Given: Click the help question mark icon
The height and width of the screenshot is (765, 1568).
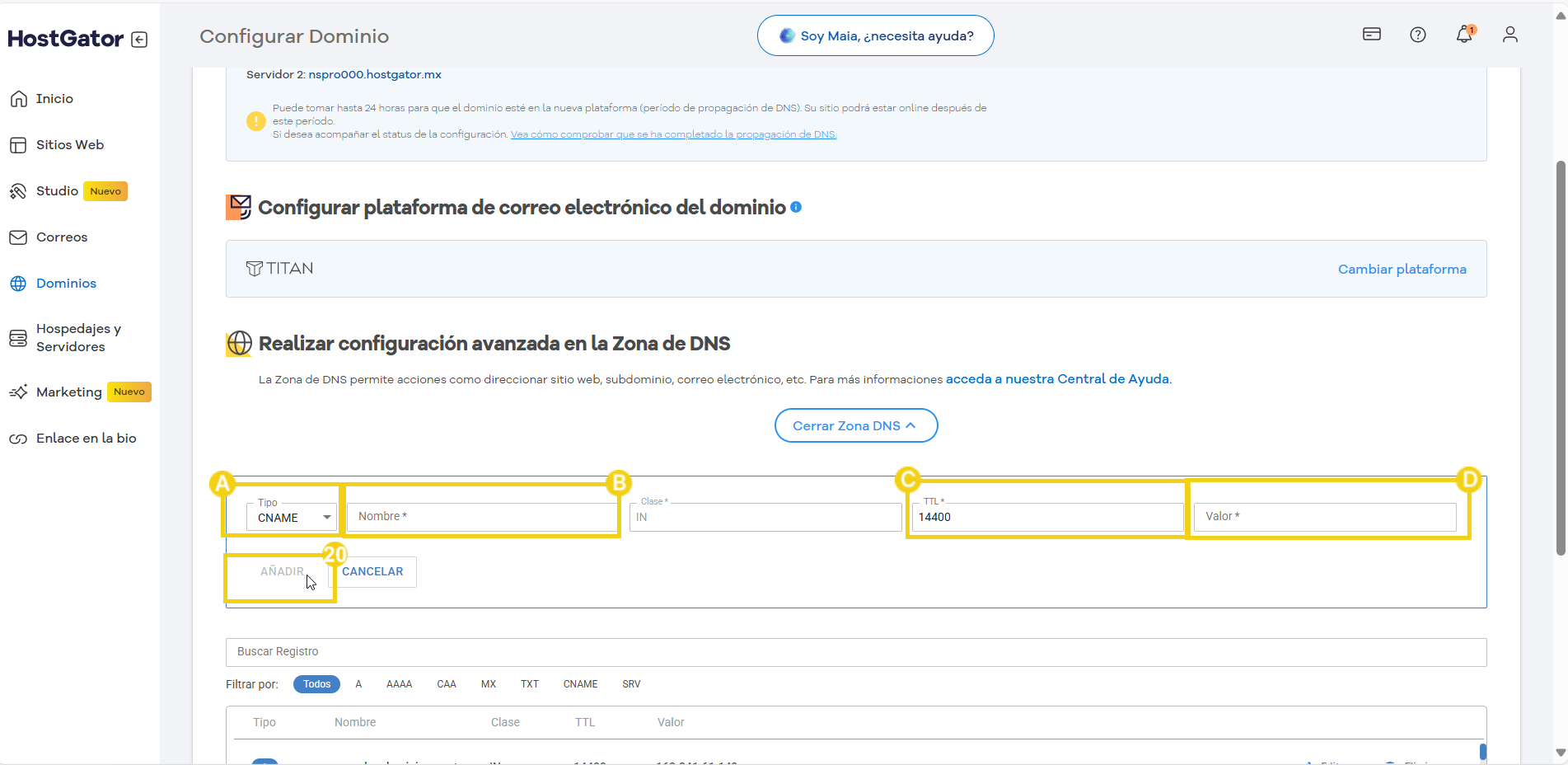Looking at the screenshot, I should [1417, 35].
